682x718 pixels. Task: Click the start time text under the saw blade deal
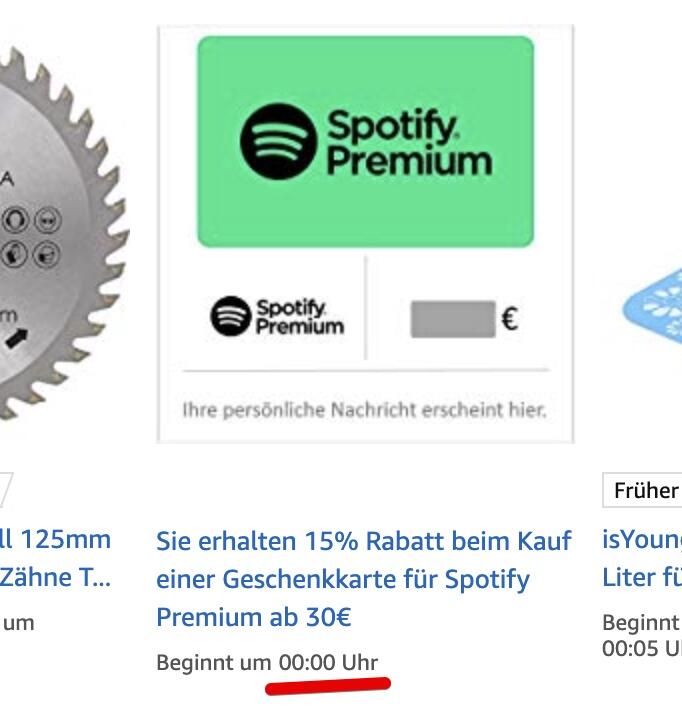pos(18,623)
